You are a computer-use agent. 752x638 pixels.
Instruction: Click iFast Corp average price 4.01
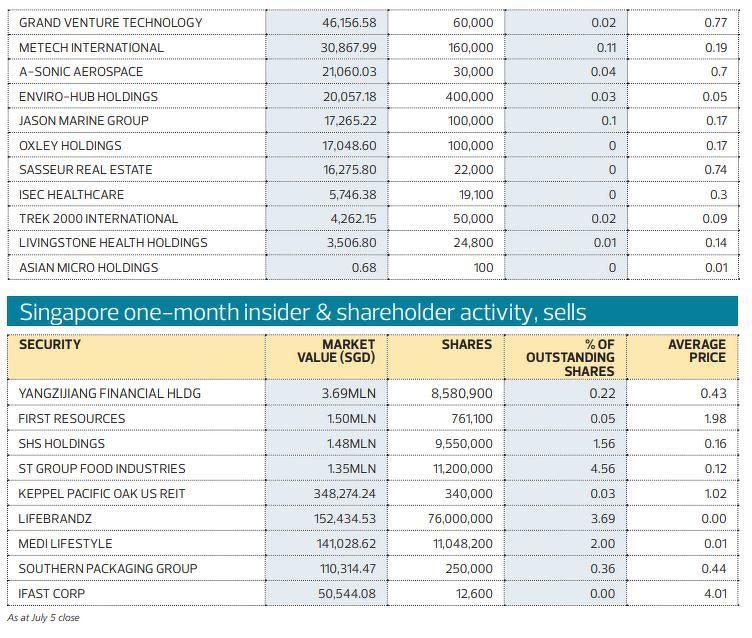coord(714,594)
